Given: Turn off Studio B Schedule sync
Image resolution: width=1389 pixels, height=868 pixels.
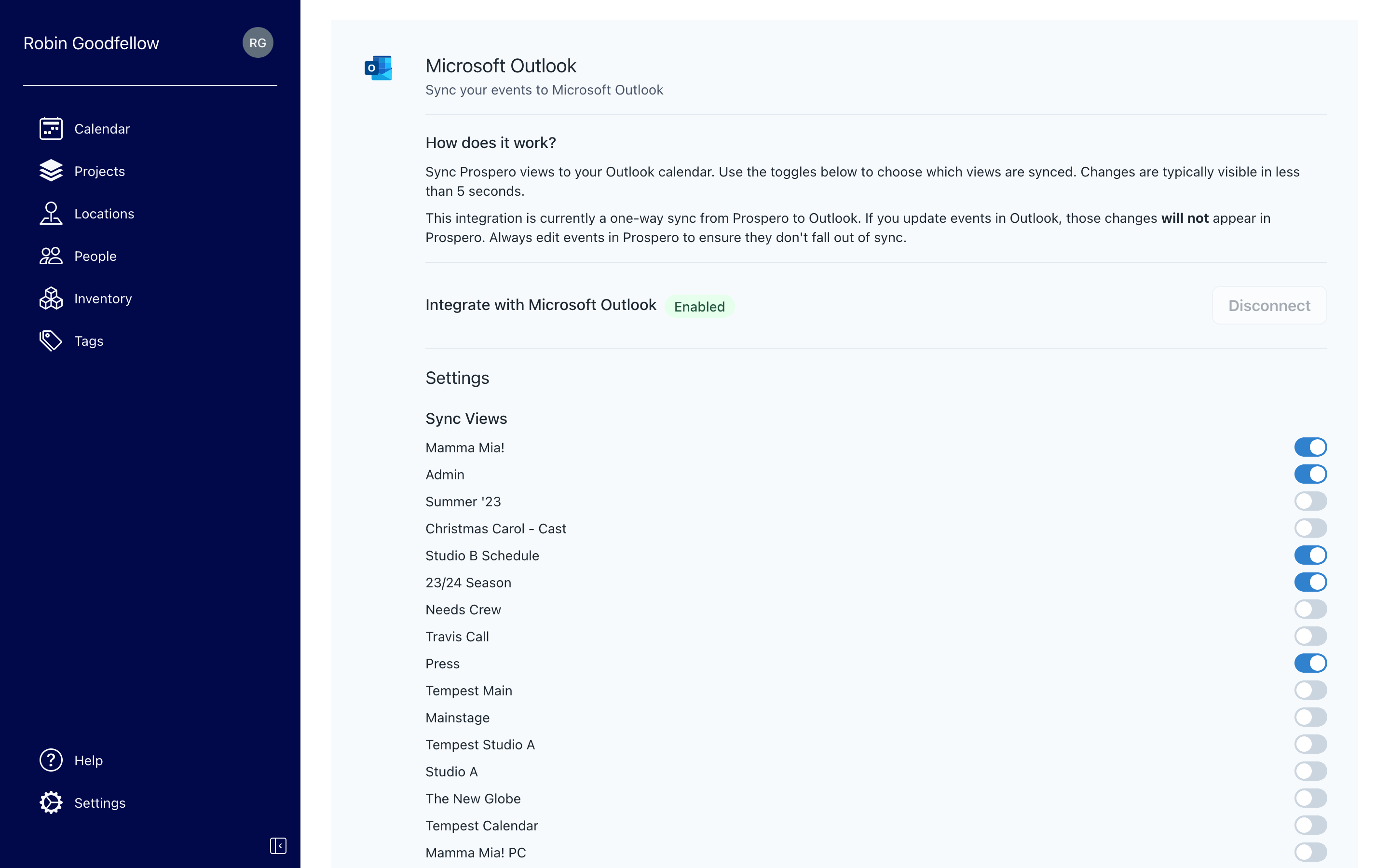Looking at the screenshot, I should point(1310,555).
